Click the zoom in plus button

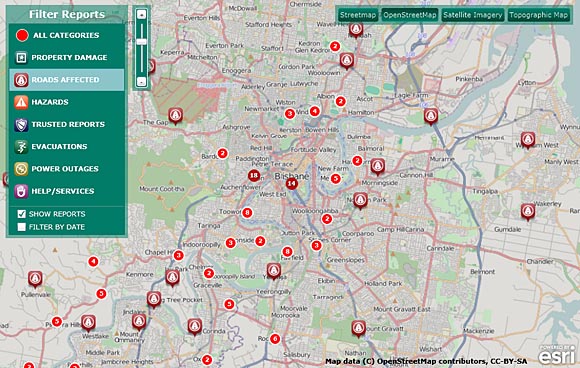tap(141, 14)
